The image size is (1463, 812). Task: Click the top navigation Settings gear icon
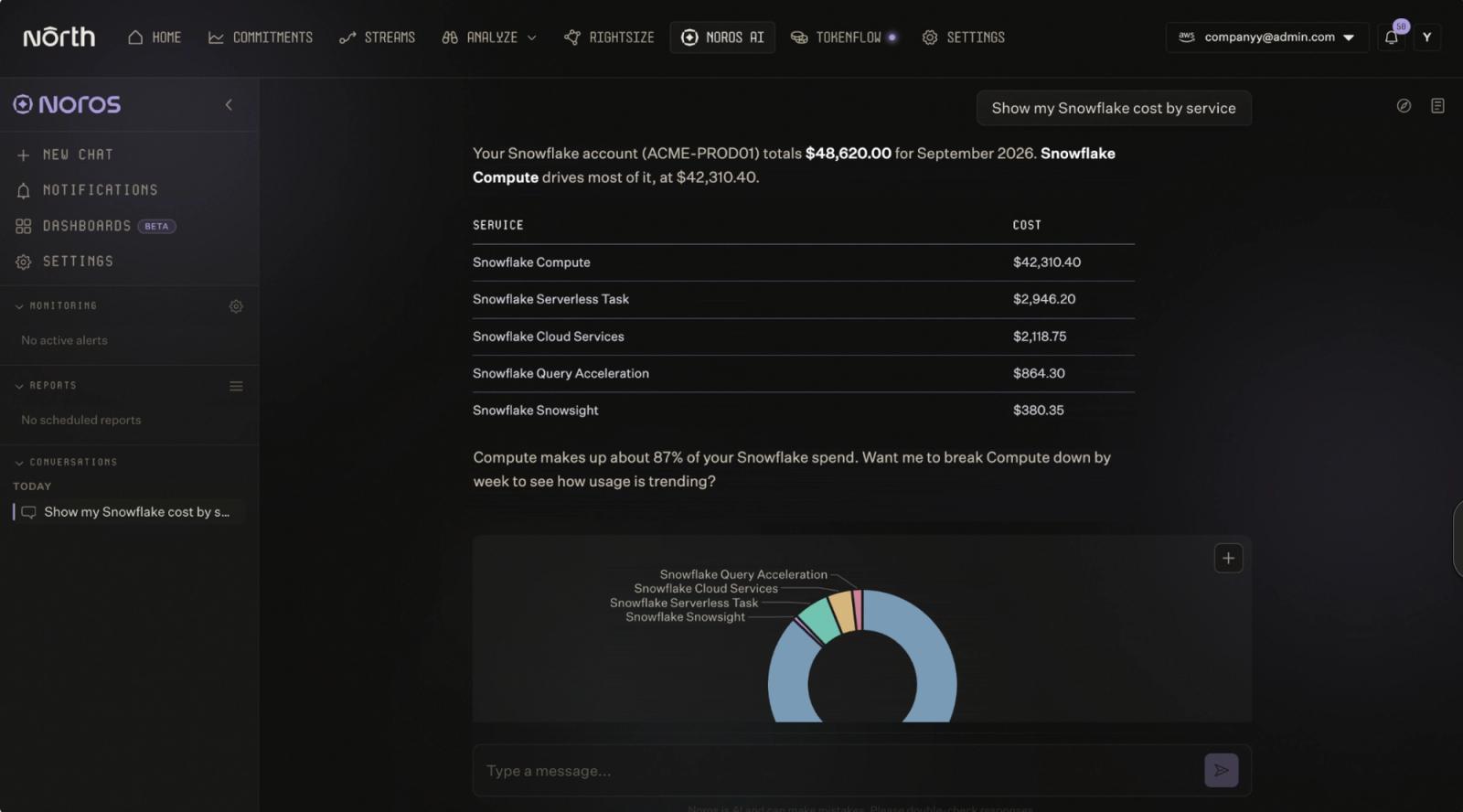[930, 37]
